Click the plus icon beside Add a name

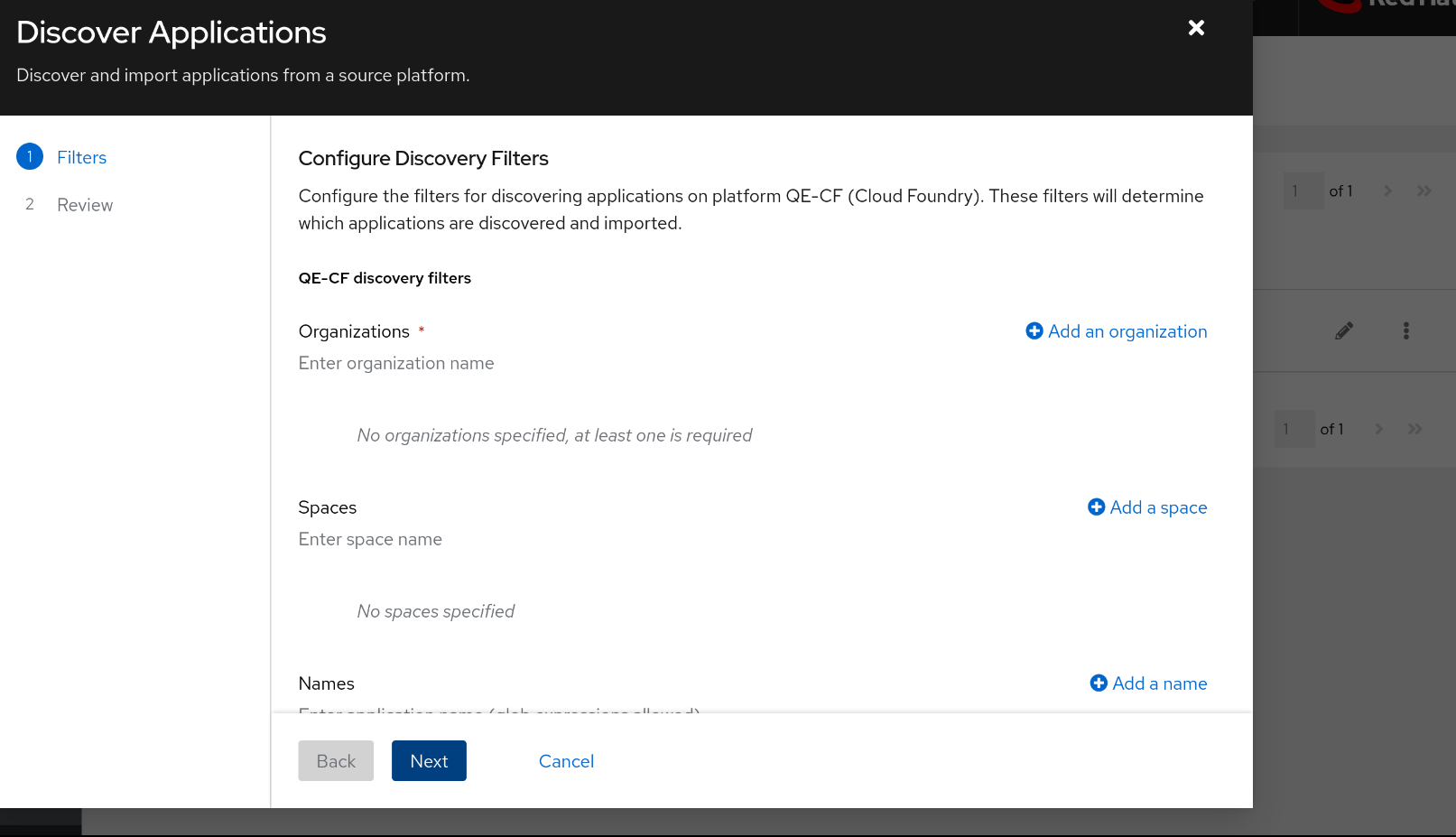[x=1099, y=684]
